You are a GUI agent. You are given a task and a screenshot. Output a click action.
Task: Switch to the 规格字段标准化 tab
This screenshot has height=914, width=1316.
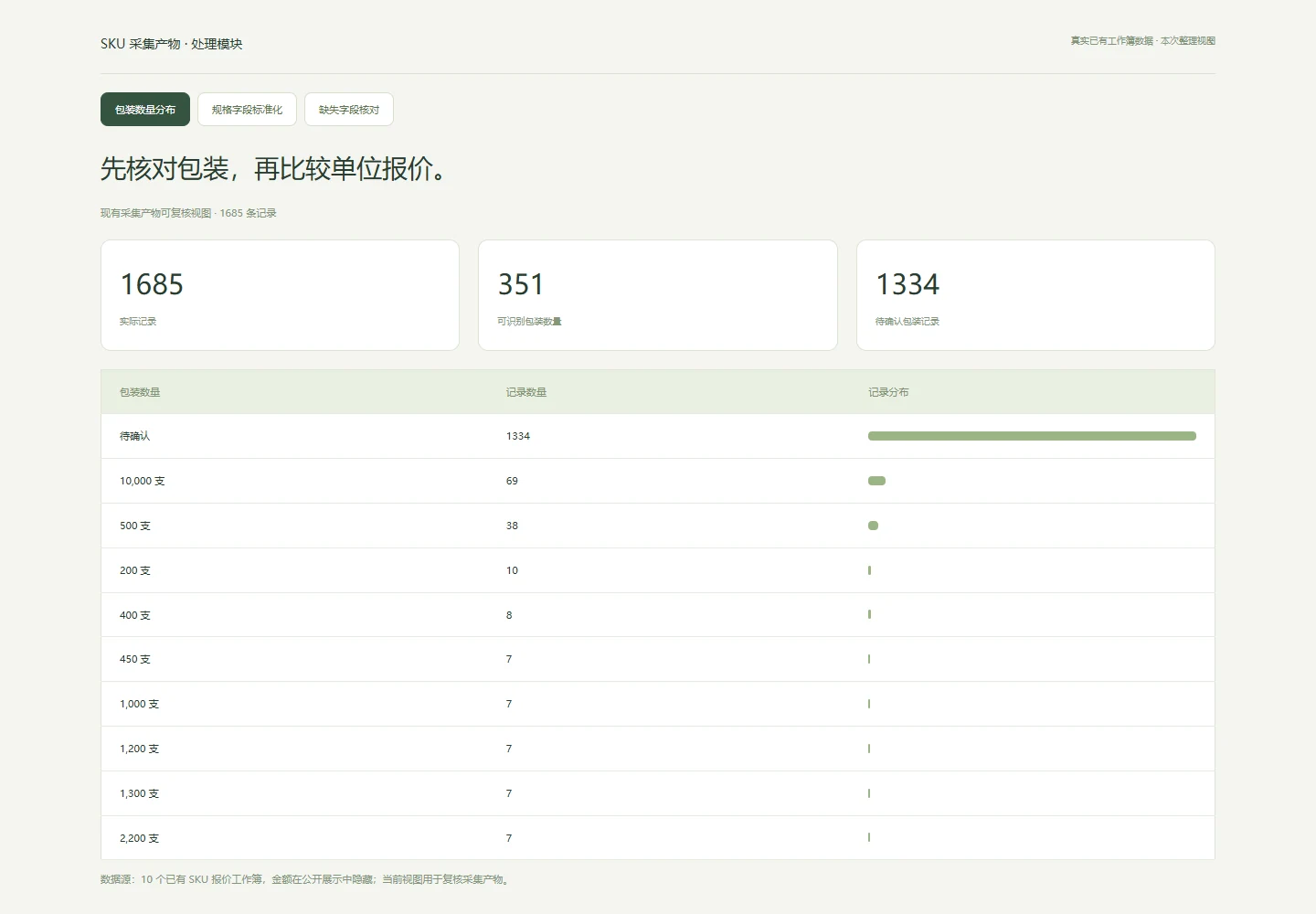pos(247,110)
